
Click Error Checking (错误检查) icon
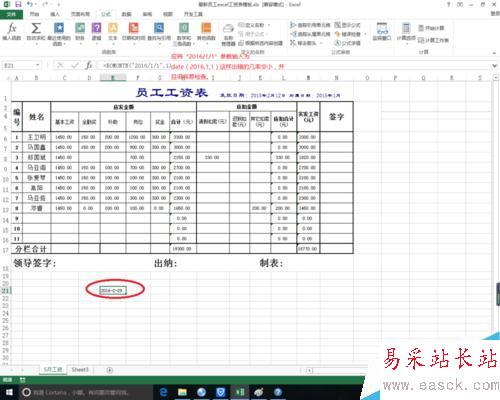coord(337,34)
